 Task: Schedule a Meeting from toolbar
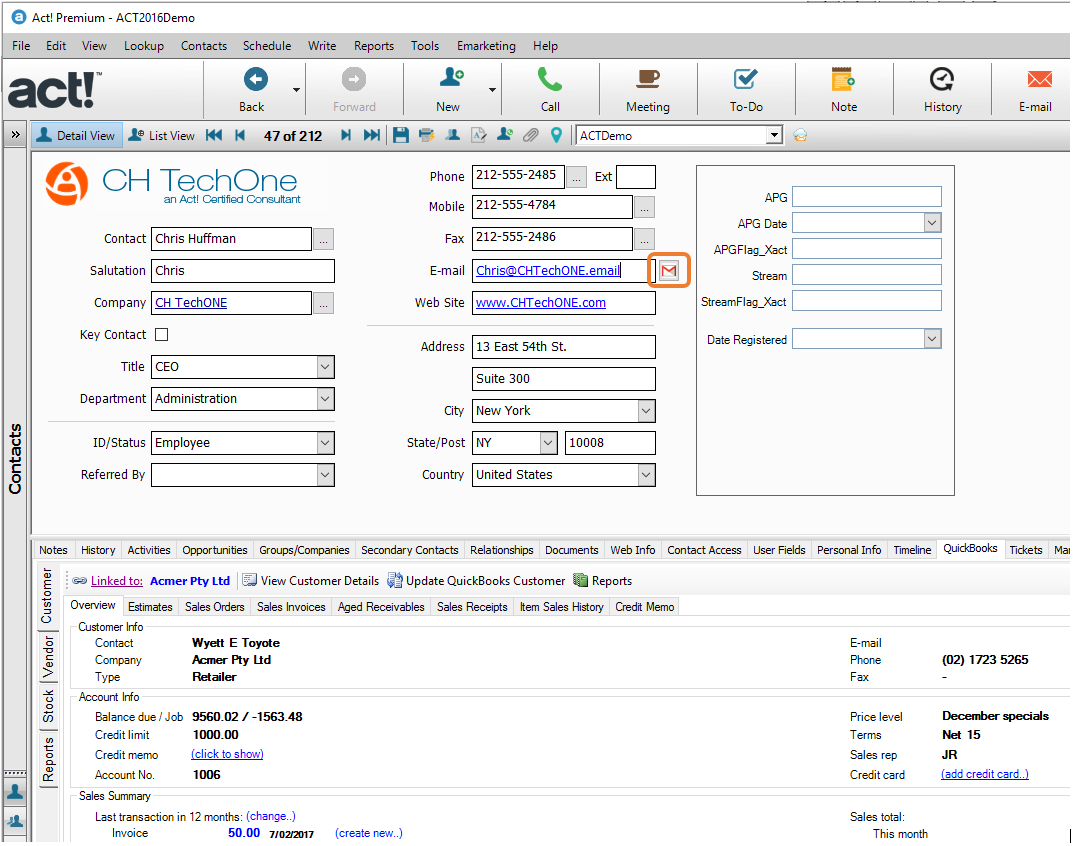point(647,90)
